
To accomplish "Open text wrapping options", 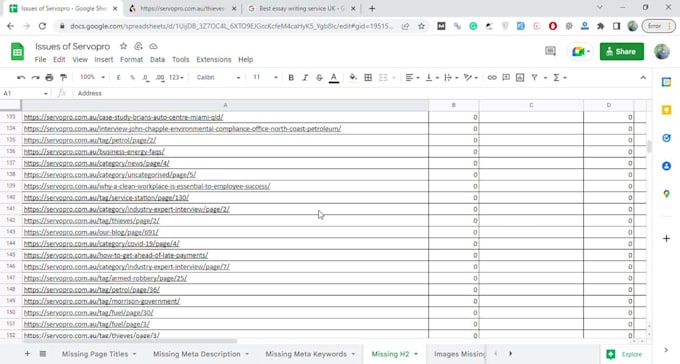I will 451,78.
